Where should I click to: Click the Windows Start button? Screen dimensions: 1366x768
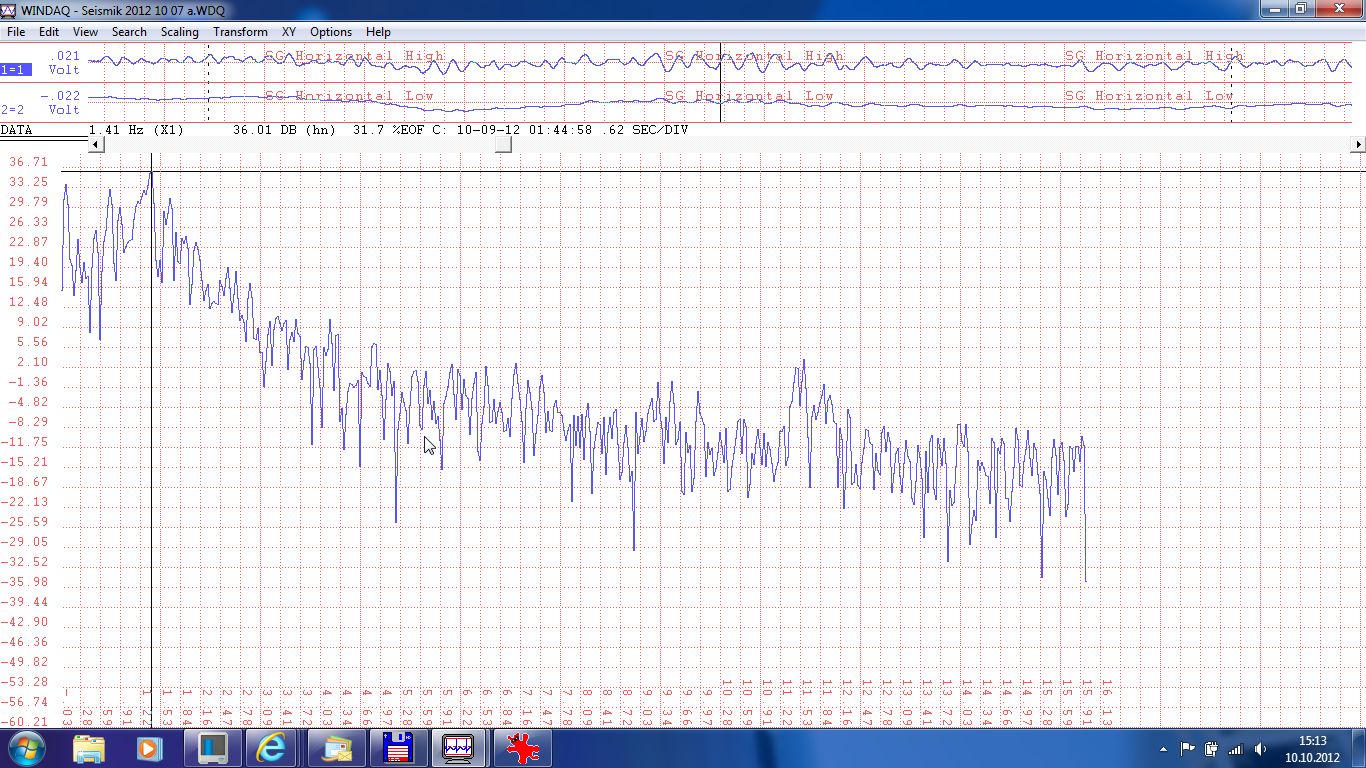(x=25, y=748)
